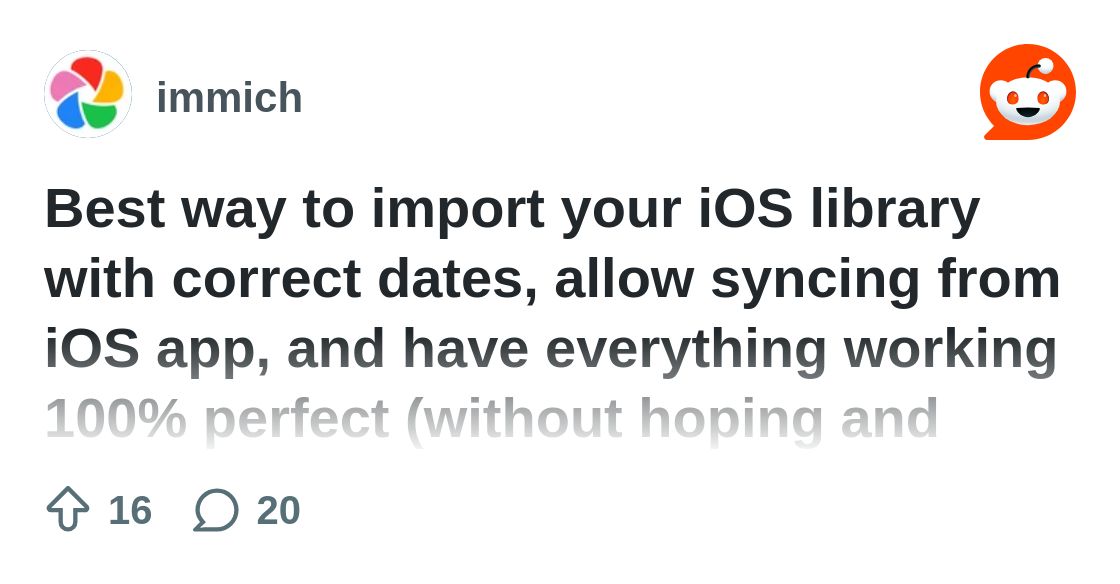Click the upvote count of 16
This screenshot has height=584, width=1120.
pos(130,511)
